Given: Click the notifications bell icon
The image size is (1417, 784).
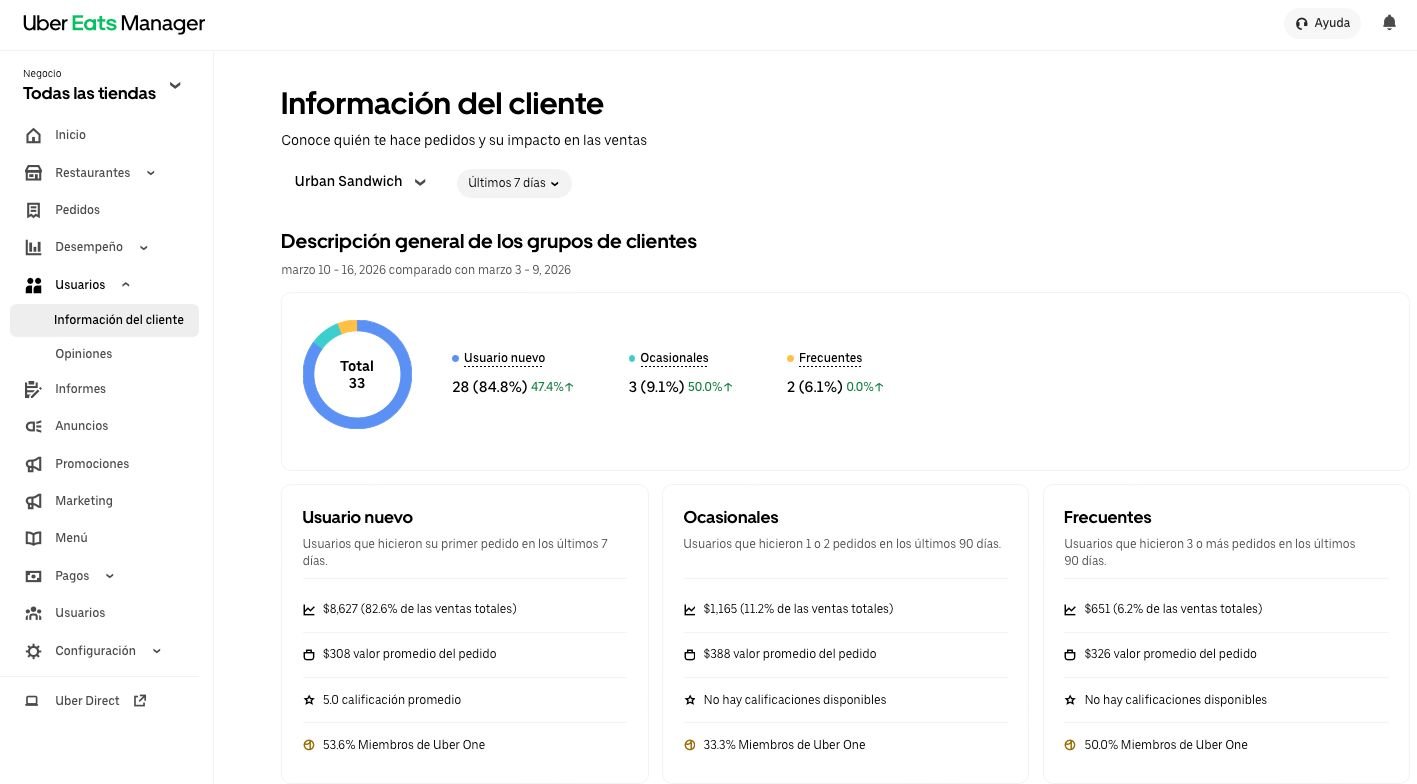Looking at the screenshot, I should (x=1389, y=23).
